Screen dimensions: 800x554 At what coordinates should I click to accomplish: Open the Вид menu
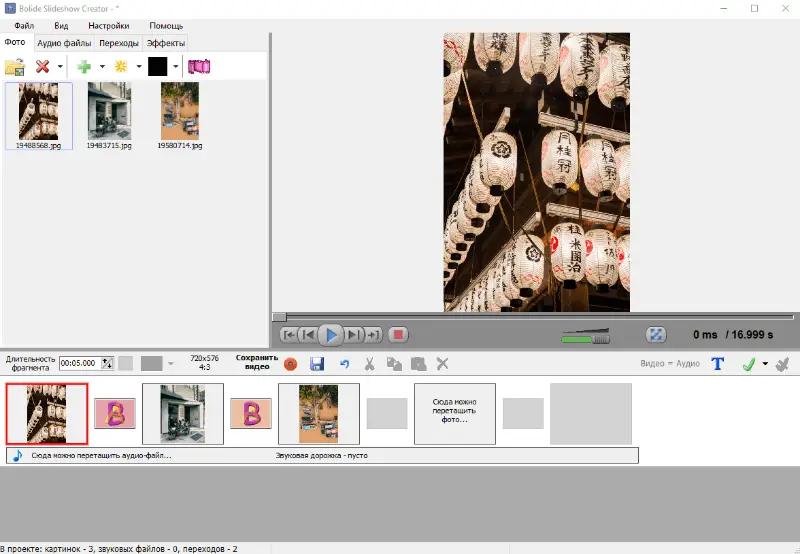tap(61, 26)
